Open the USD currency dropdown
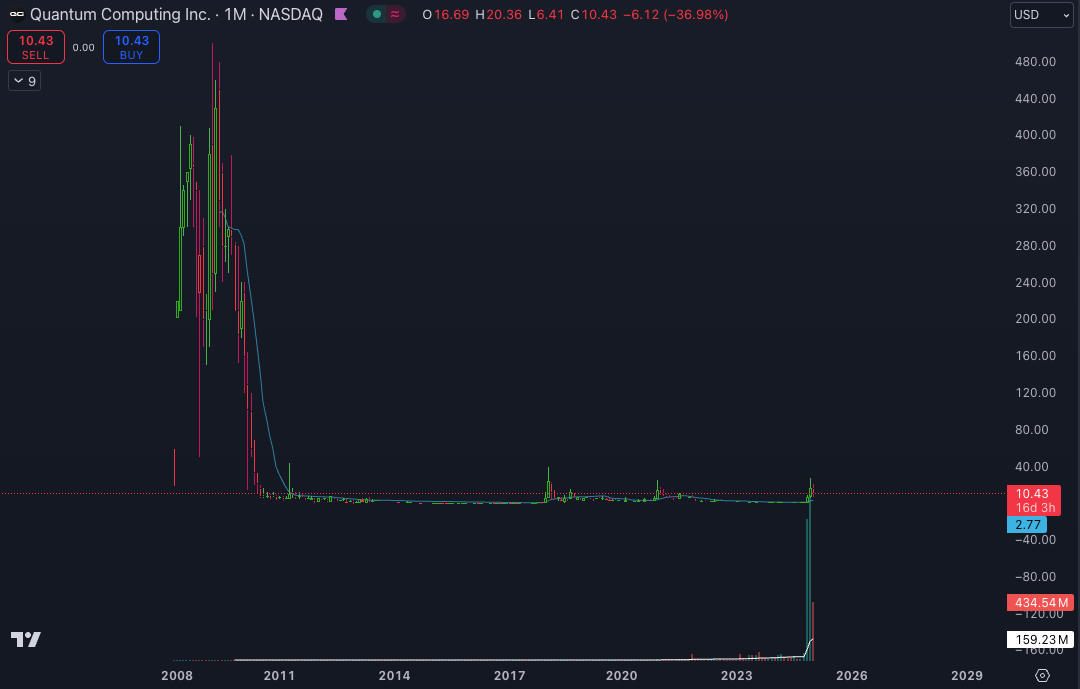Image resolution: width=1080 pixels, height=689 pixels. coord(1041,14)
